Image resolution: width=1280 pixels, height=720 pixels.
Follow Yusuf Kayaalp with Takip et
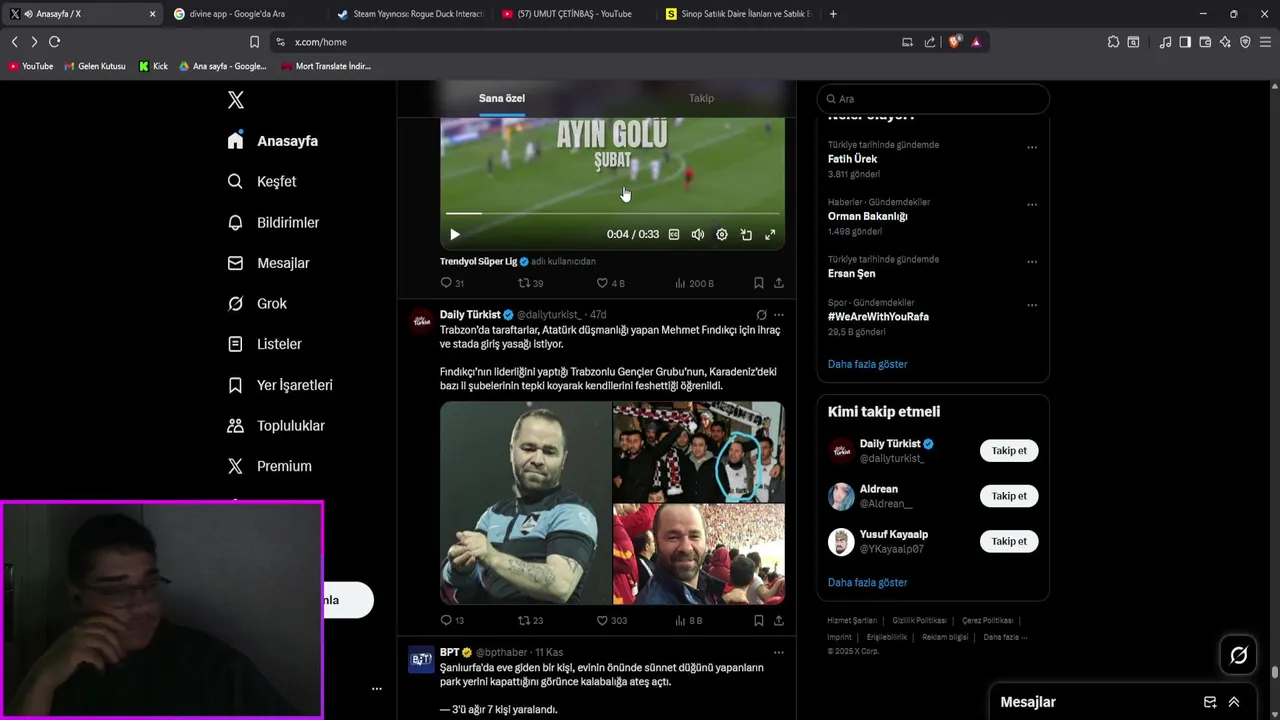(x=1009, y=541)
